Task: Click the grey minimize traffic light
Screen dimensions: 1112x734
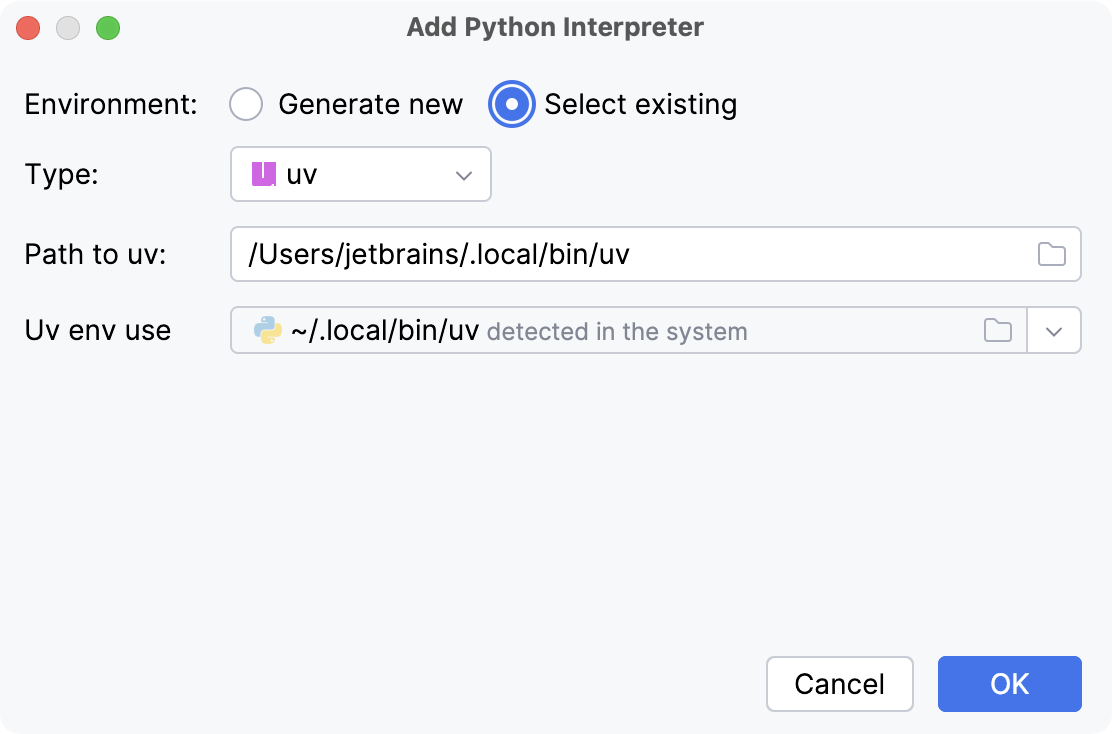Action: pos(68,28)
